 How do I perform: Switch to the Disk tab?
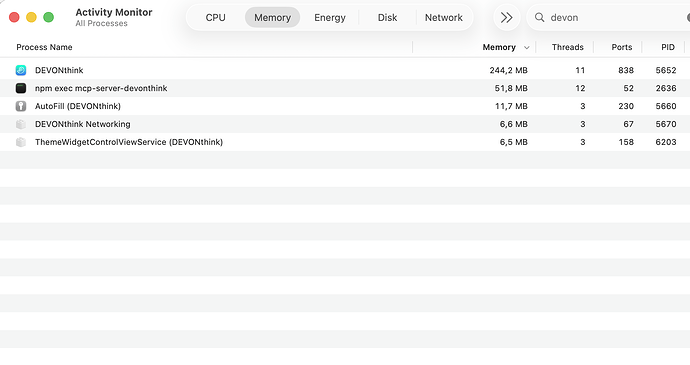387,18
